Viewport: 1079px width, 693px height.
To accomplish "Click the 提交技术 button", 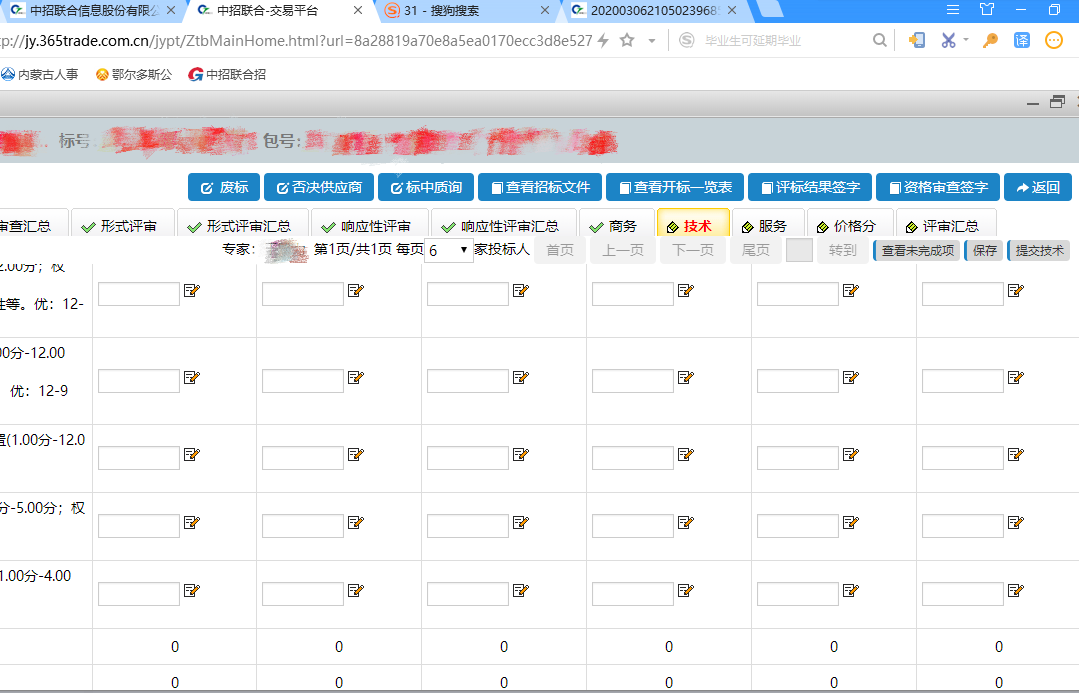I will coord(1039,250).
